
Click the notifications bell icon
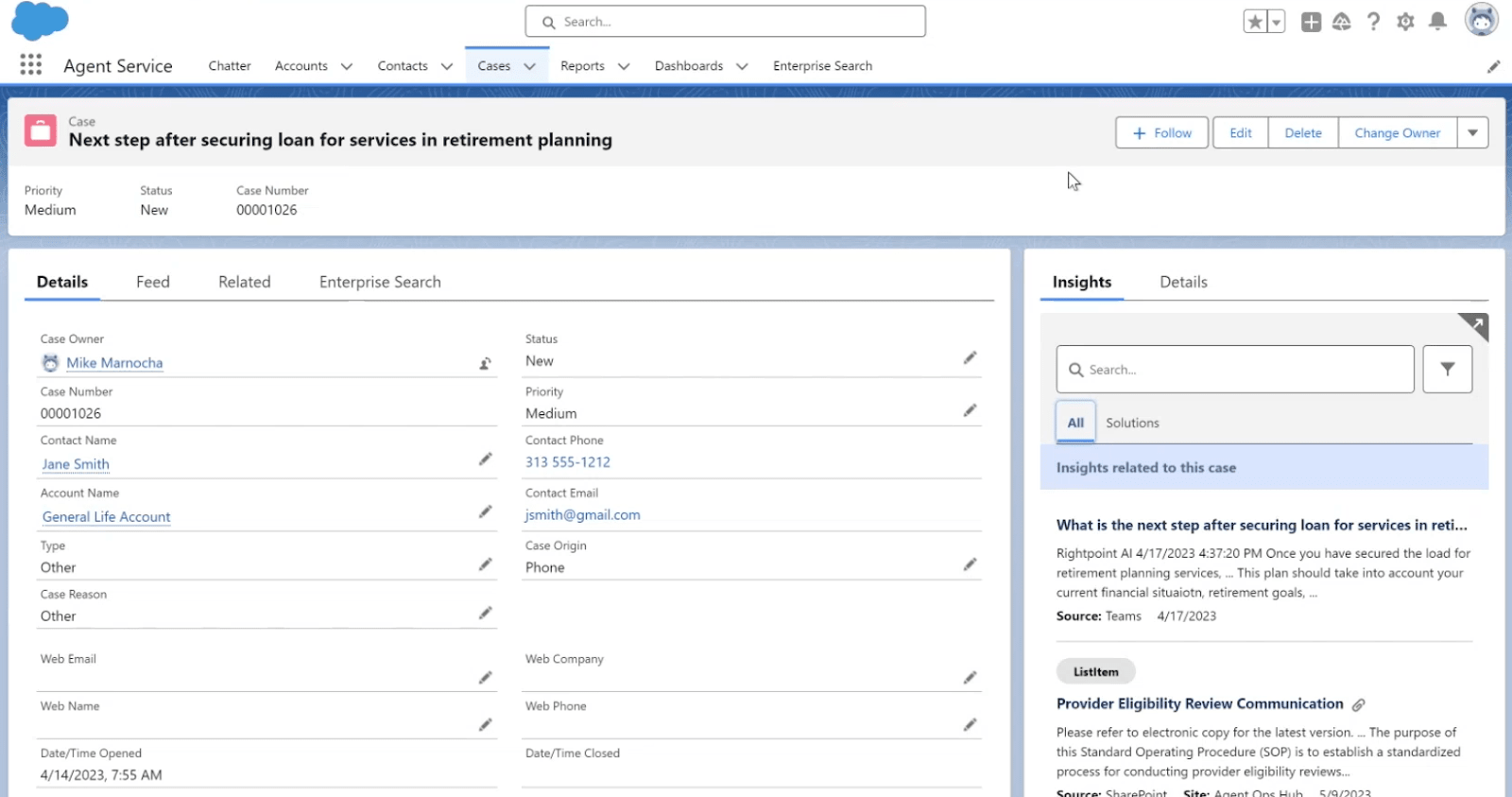1437,22
